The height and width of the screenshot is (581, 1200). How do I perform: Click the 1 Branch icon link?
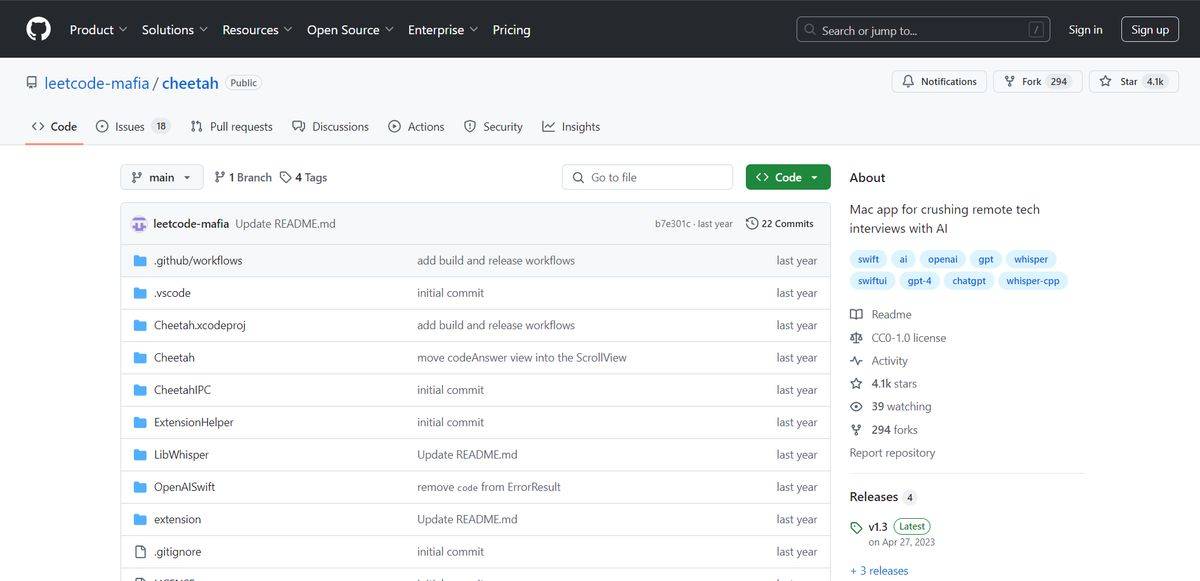(220, 178)
